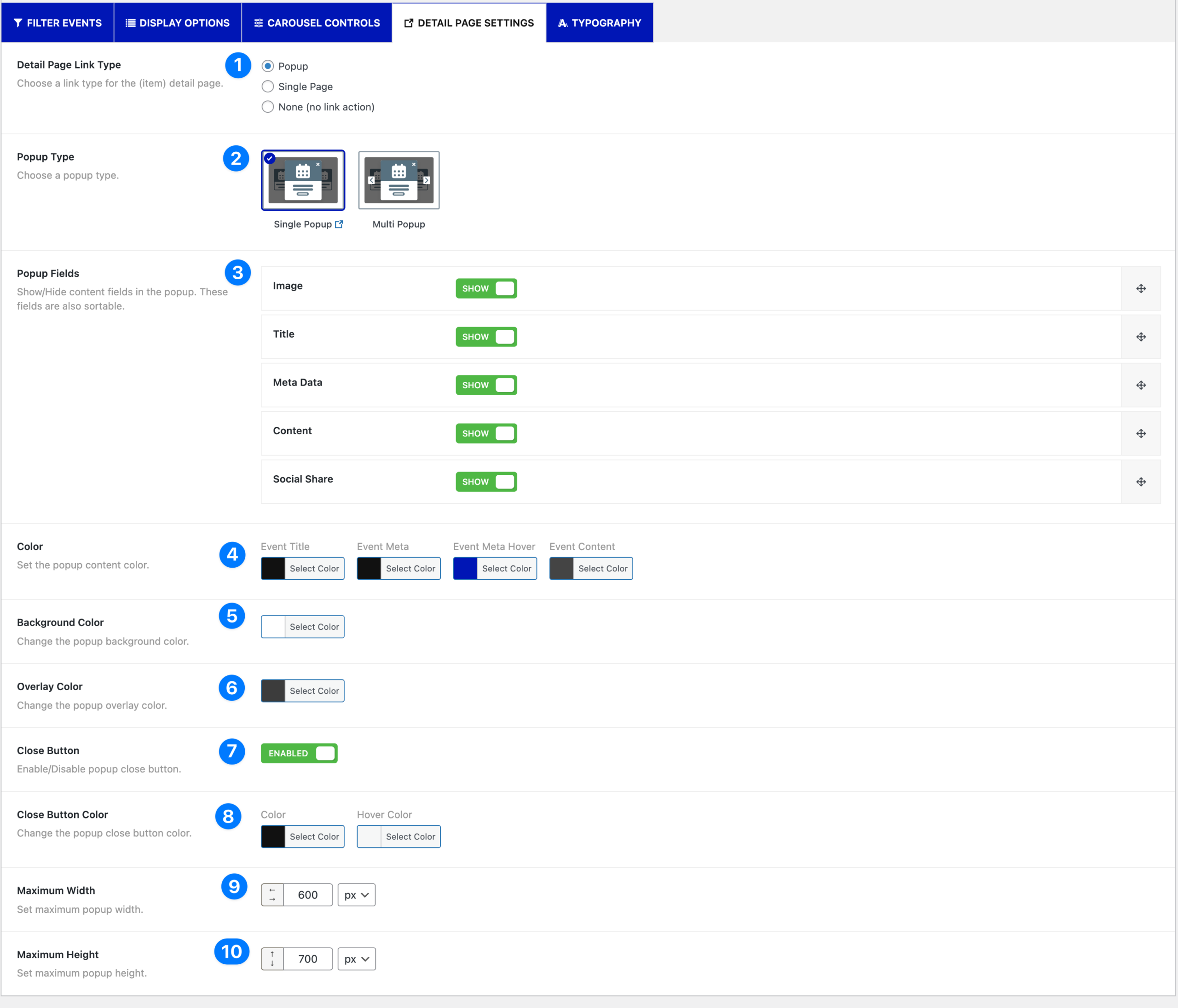Toggle the Content field Show switch
The image size is (1178, 1008).
(x=486, y=433)
